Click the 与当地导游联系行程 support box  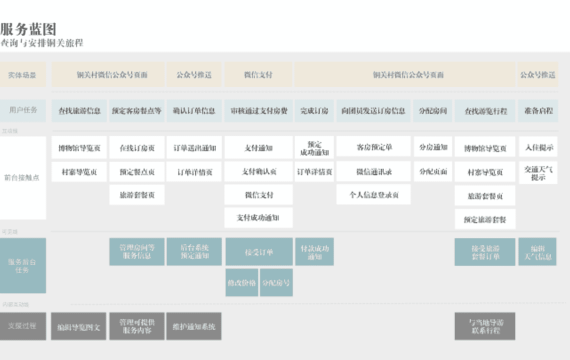485,326
